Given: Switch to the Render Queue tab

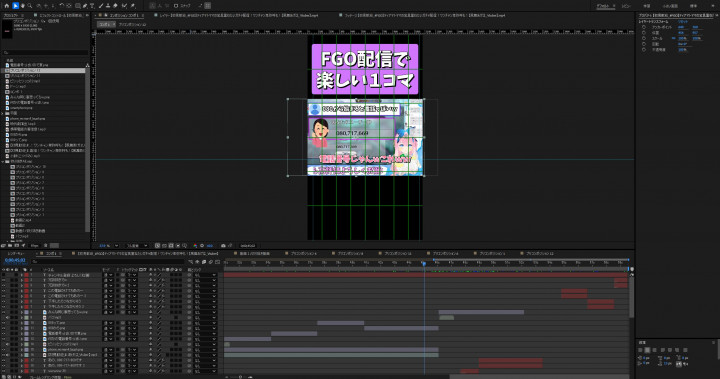Looking at the screenshot, I should [x=16, y=254].
